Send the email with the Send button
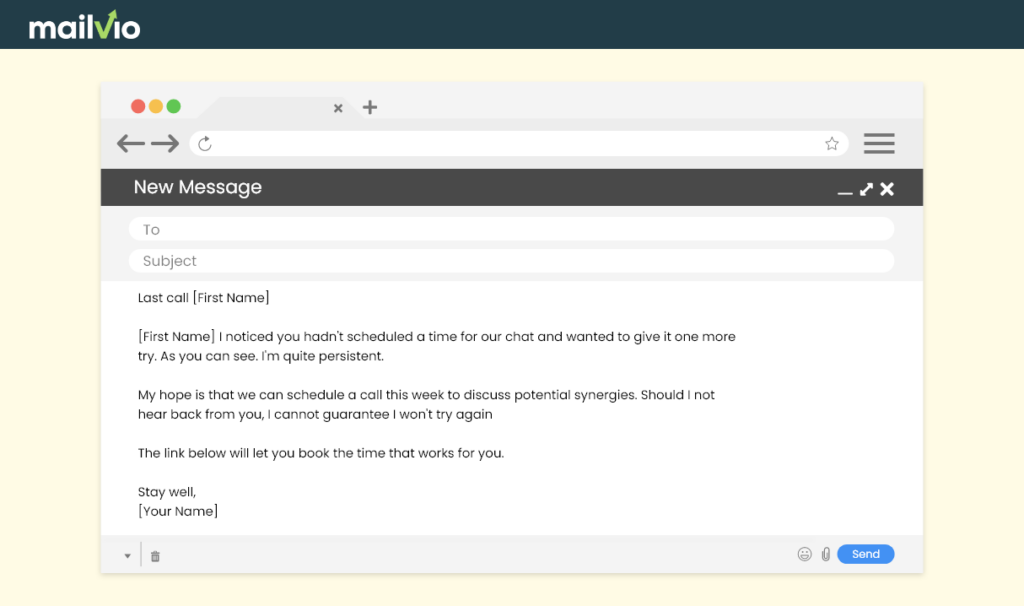Image resolution: width=1024 pixels, height=606 pixels. 865,554
